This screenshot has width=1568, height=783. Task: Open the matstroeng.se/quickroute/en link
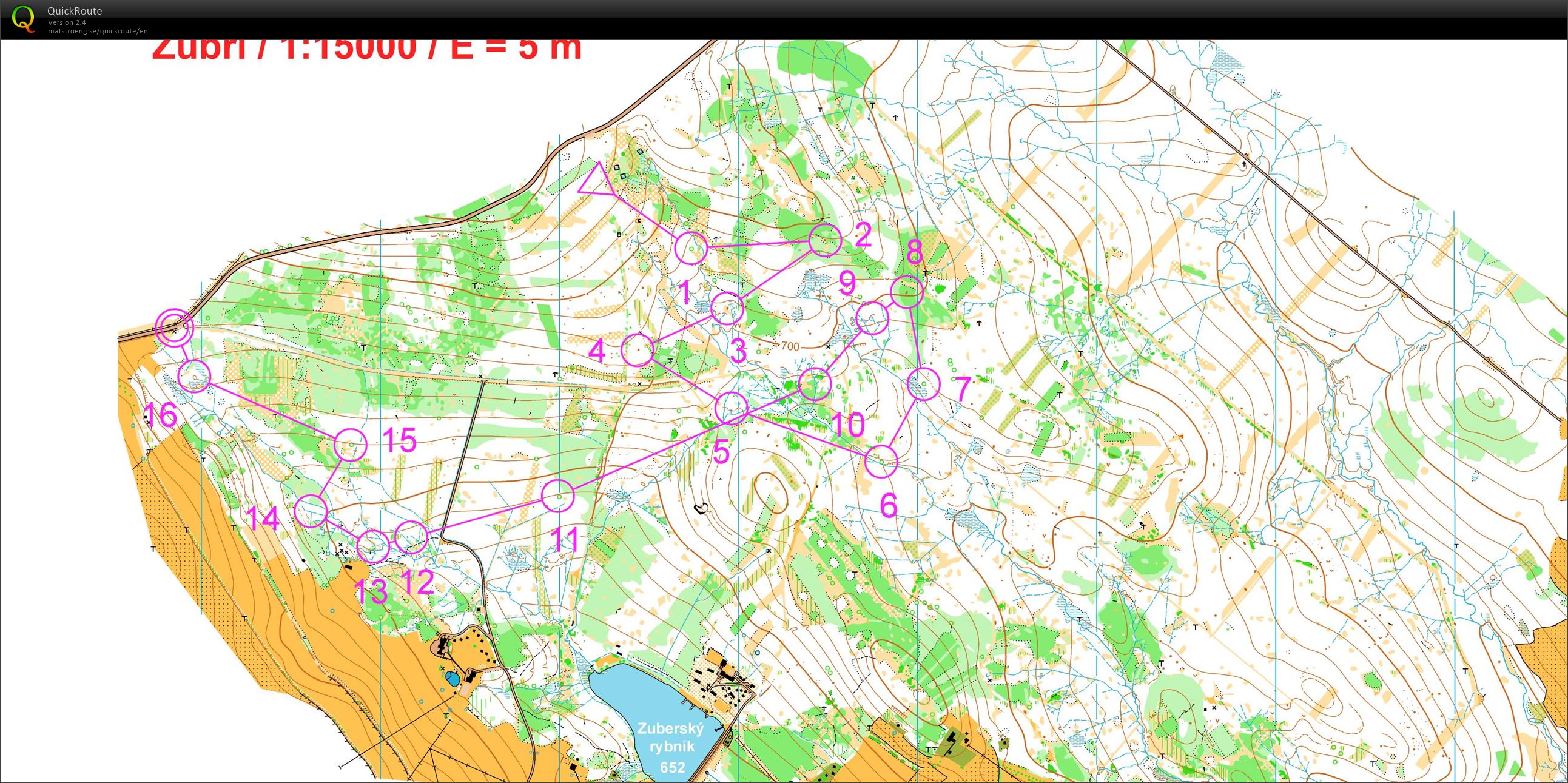(x=98, y=31)
